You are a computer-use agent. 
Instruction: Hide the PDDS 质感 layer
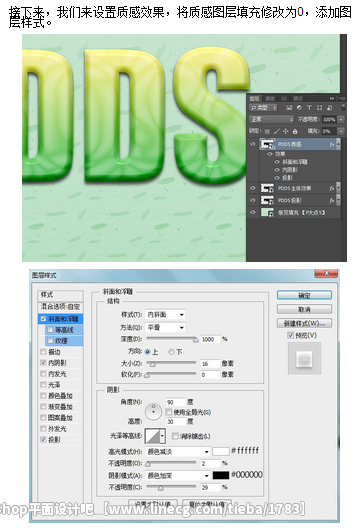[253, 144]
